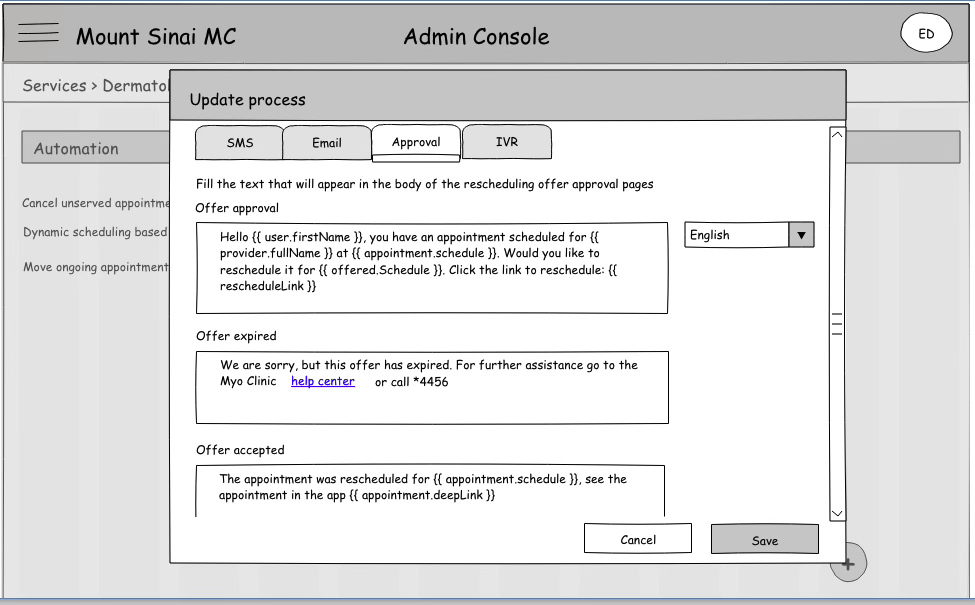The width and height of the screenshot is (975, 605).
Task: Click the Update process dialog title
Action: click(247, 99)
